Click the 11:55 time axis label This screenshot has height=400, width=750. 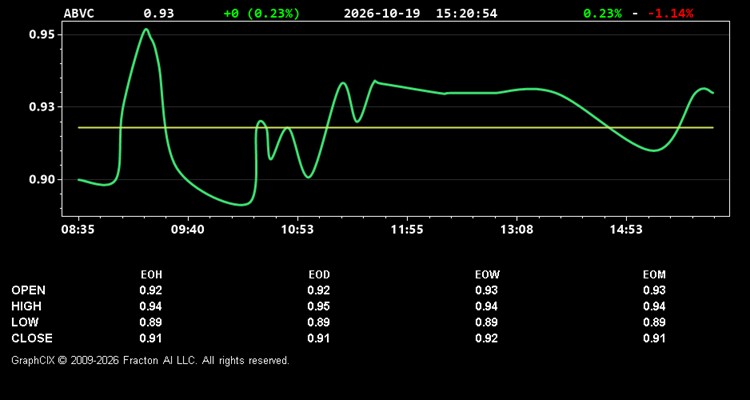point(407,229)
